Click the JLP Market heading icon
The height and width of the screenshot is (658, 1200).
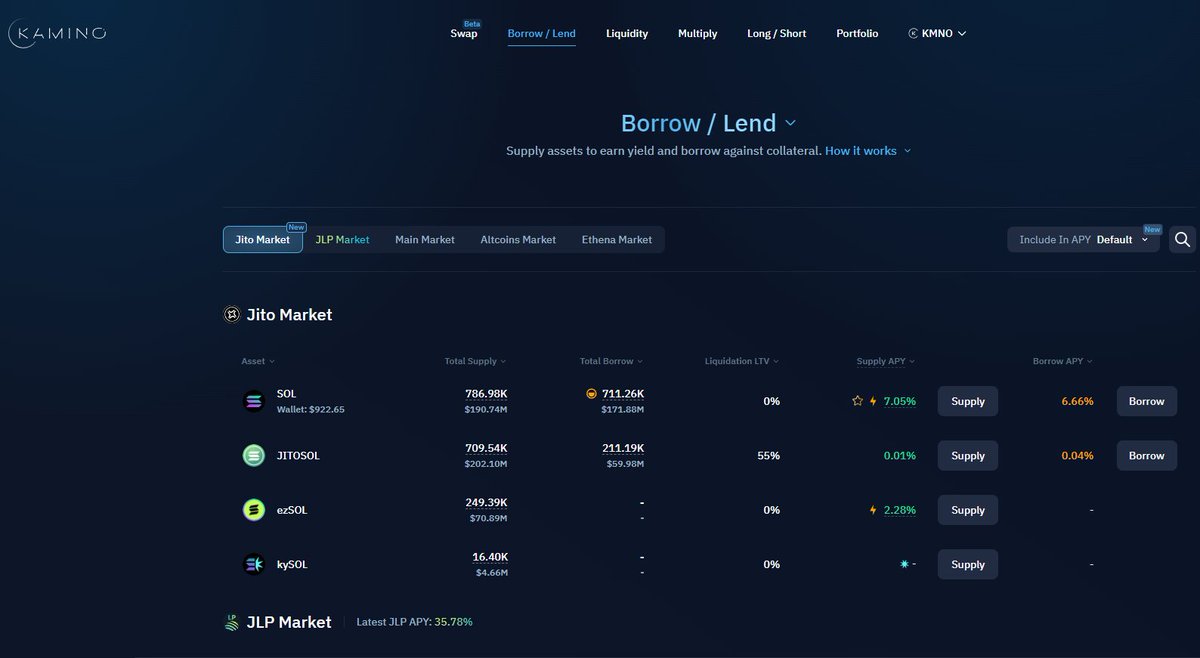point(231,622)
